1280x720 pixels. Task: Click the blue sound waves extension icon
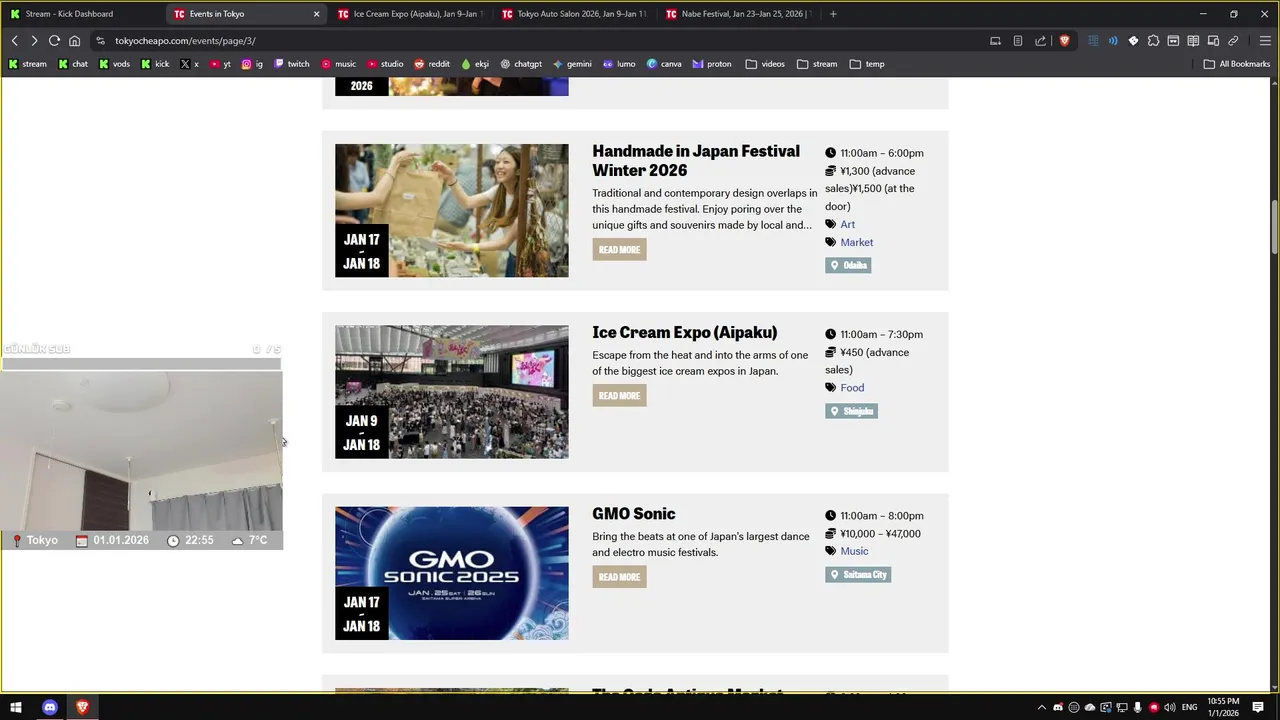point(1113,41)
